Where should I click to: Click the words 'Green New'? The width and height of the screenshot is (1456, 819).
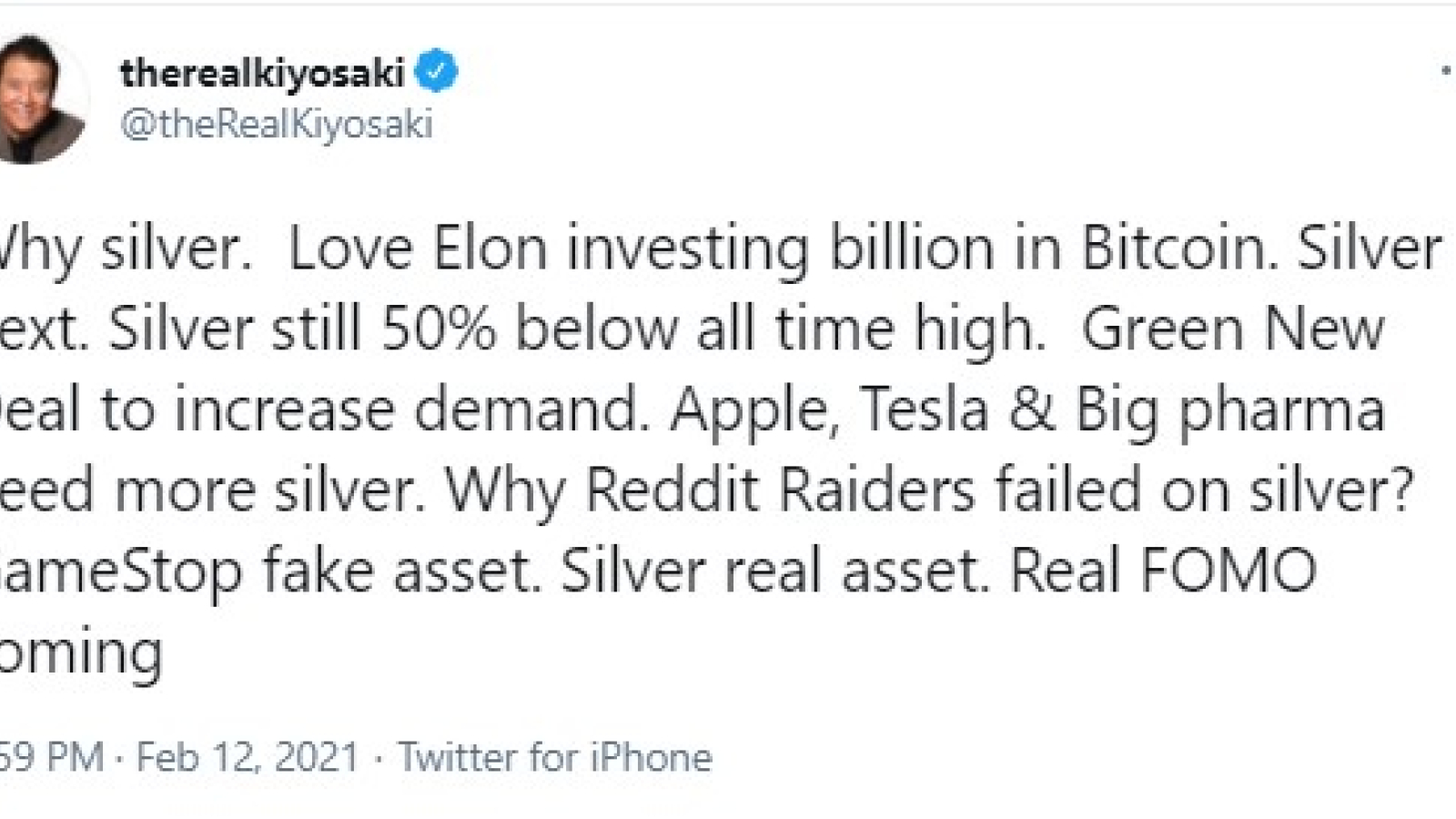pos(1233,329)
